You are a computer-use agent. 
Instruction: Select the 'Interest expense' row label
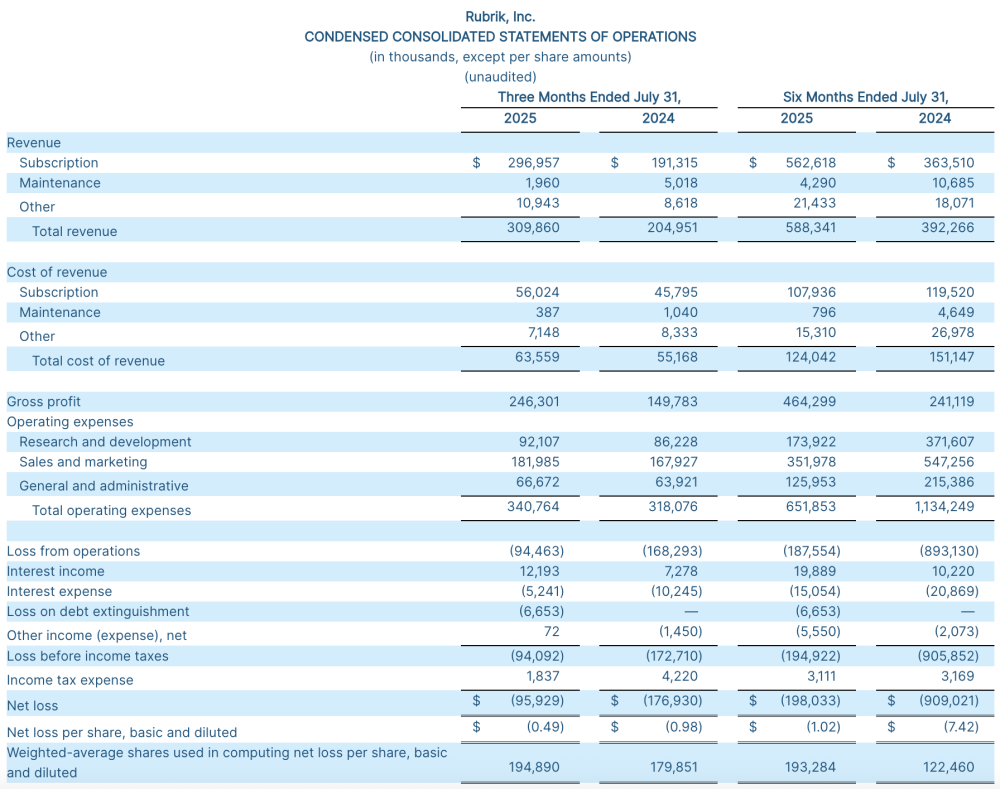click(x=59, y=592)
